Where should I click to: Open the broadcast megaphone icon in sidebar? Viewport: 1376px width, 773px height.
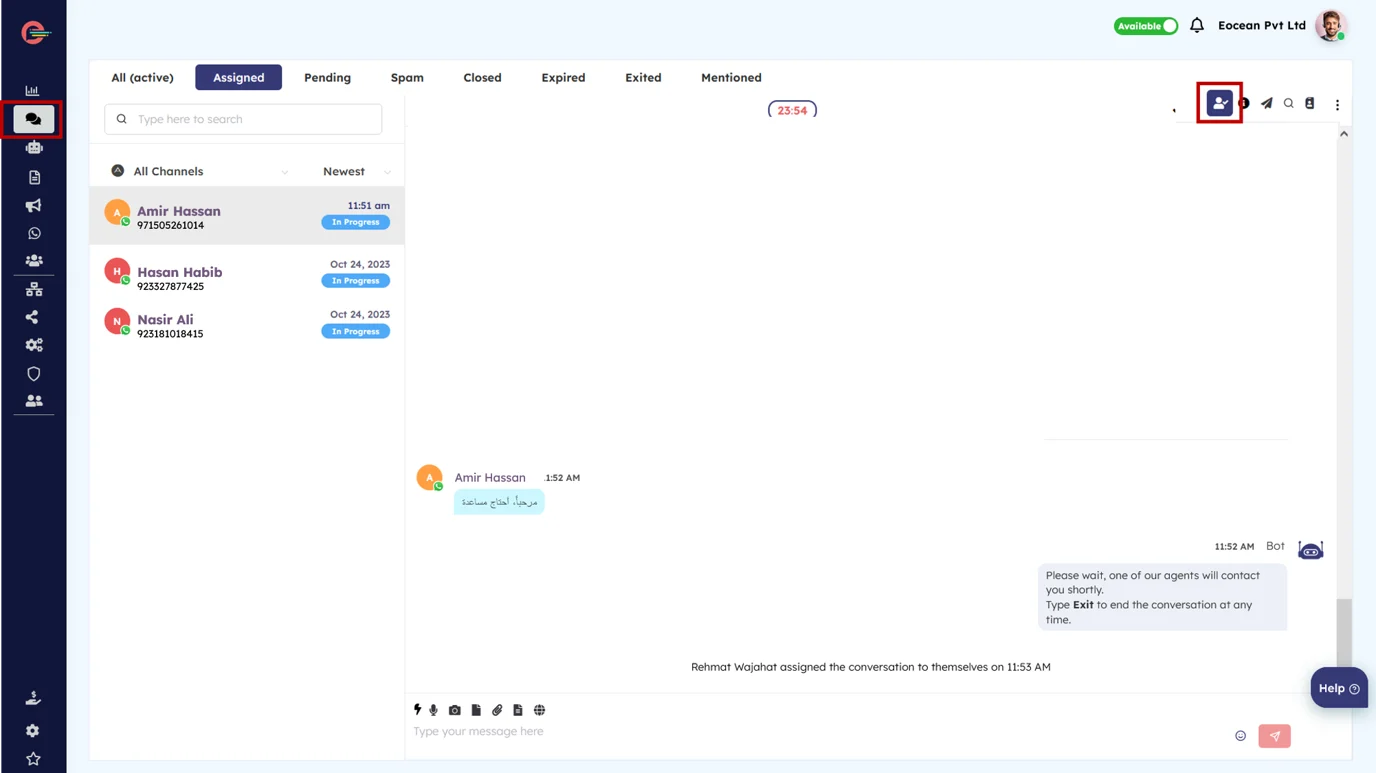pyautogui.click(x=34, y=205)
